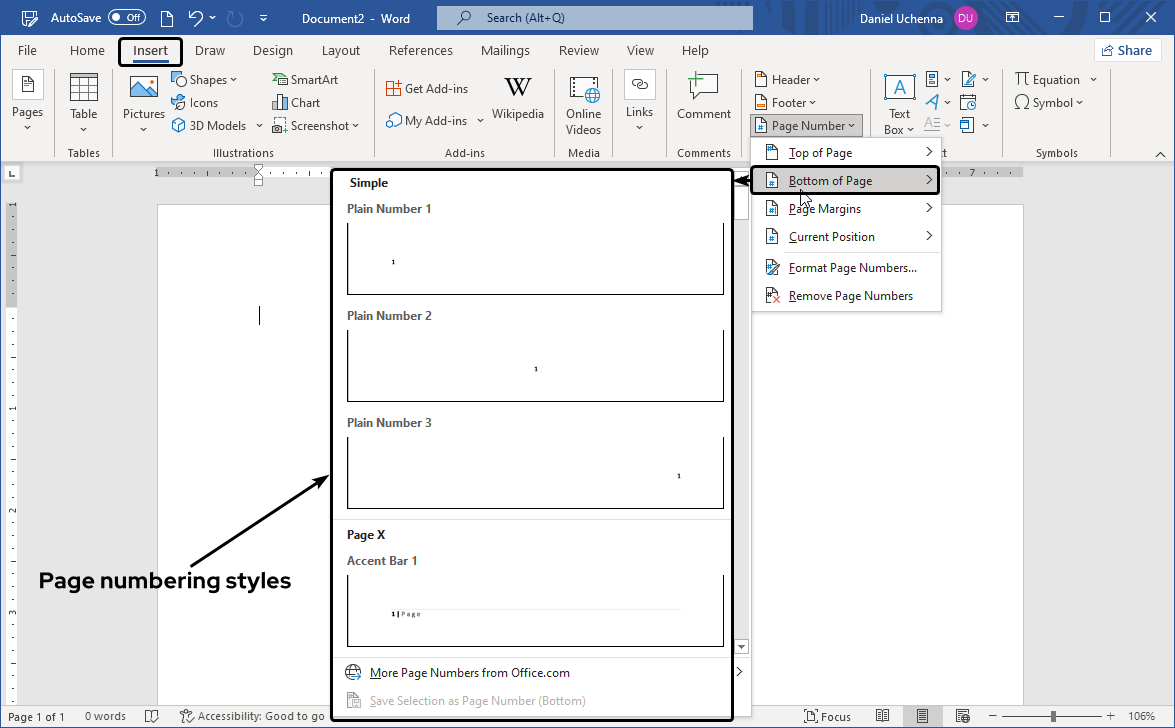Click the Save icon in title bar

[x=30, y=18]
